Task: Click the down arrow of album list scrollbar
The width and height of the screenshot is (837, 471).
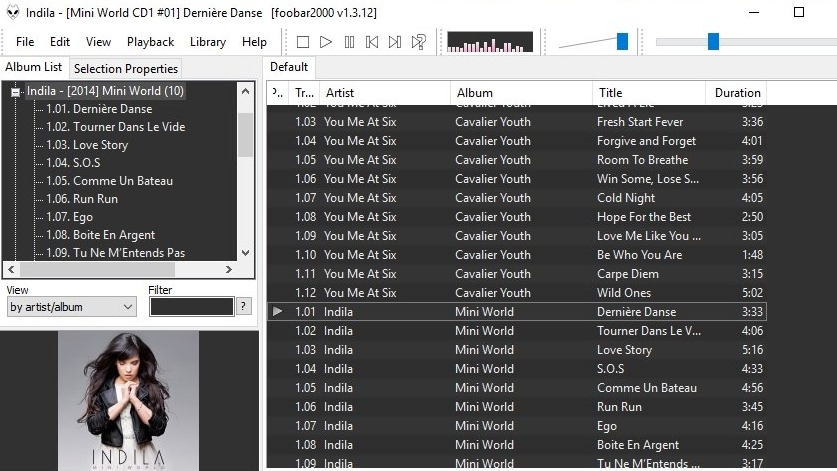Action: point(245,252)
